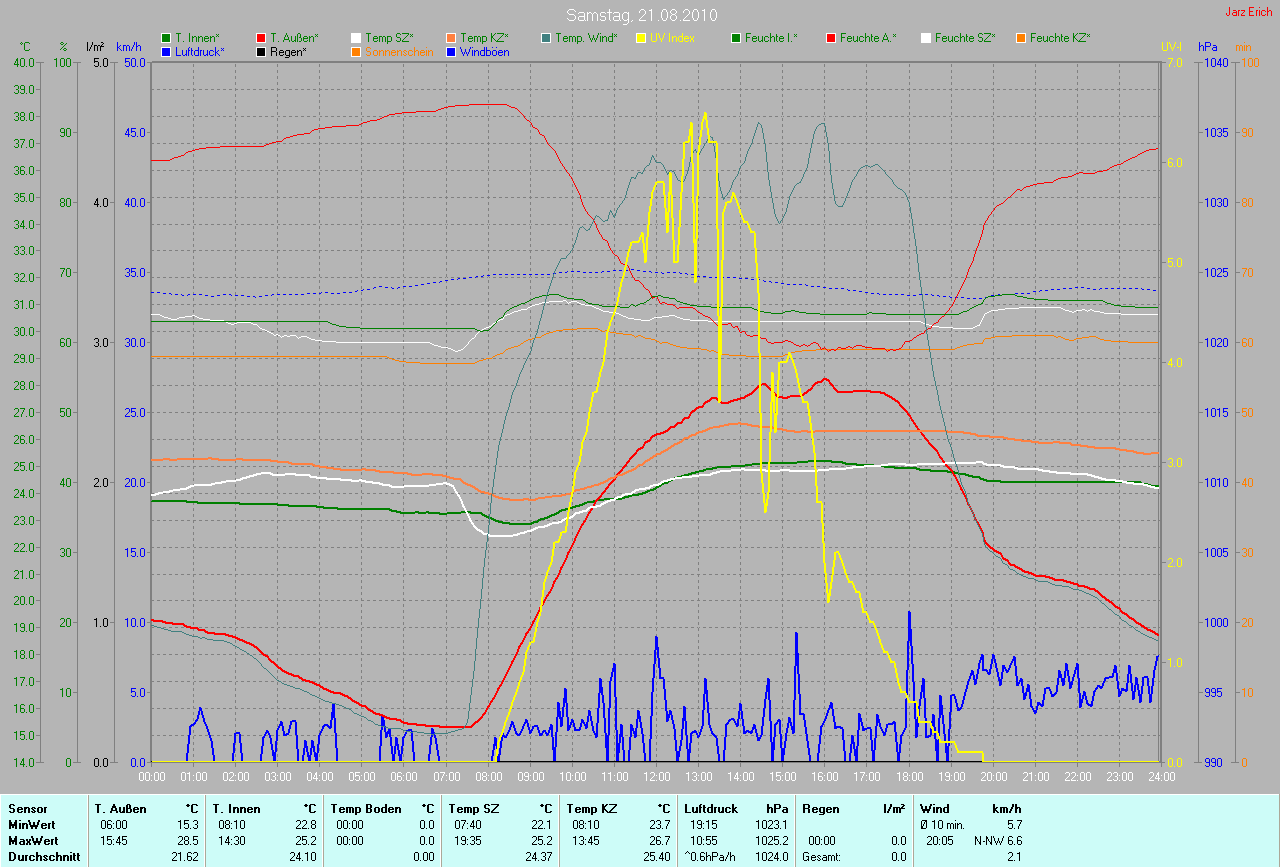Click the orange Temp KZ legend square

pos(452,38)
